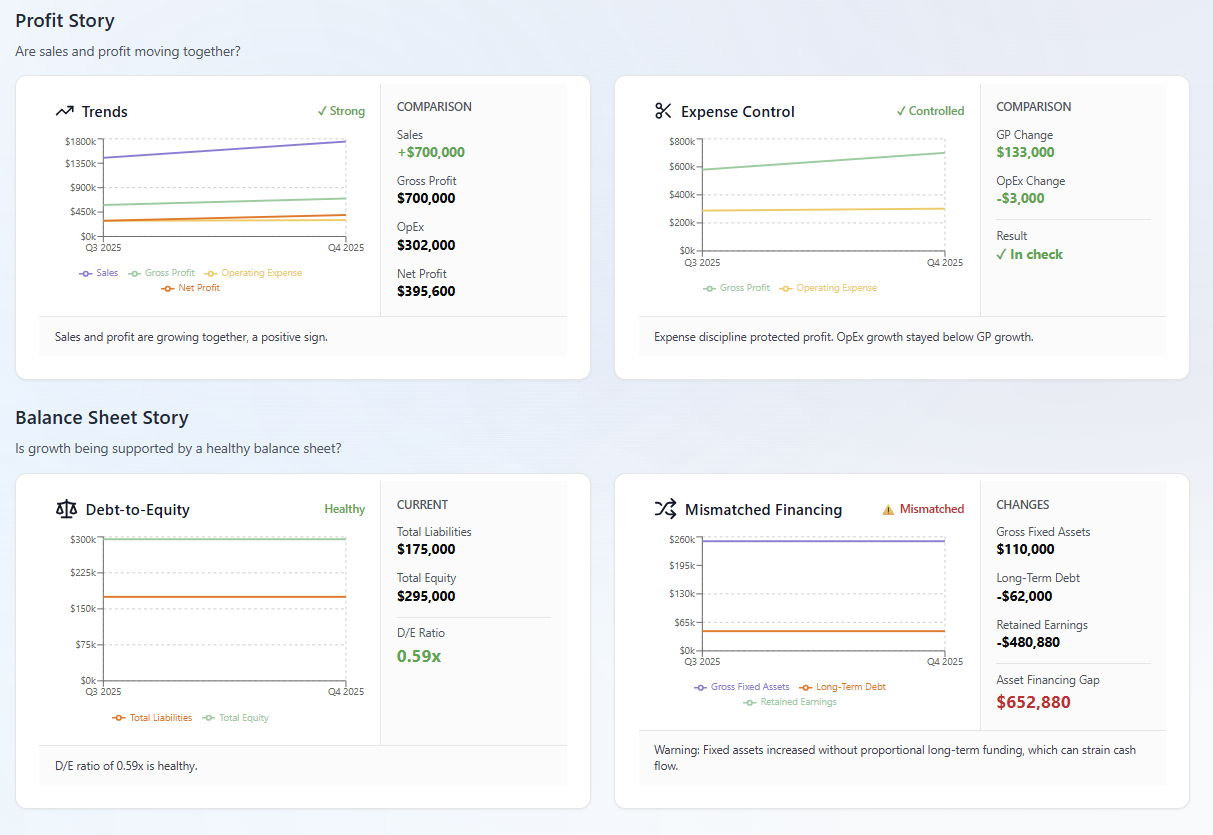Image resolution: width=1213 pixels, height=835 pixels.
Task: Click the Total Equity value $295,000
Action: pyautogui.click(x=426, y=596)
